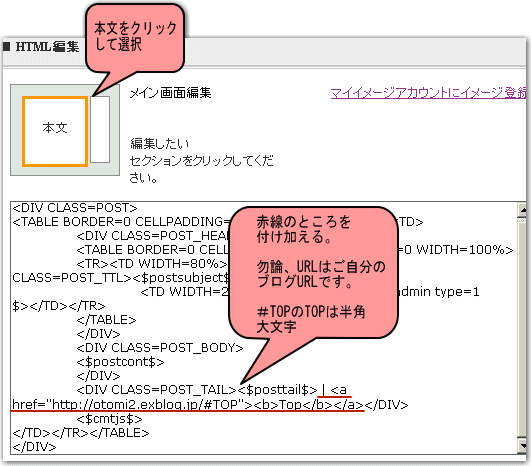Open the マイイメージアカウントにイメージ登録 link
Screen dimensions: 531x466
click(428, 92)
